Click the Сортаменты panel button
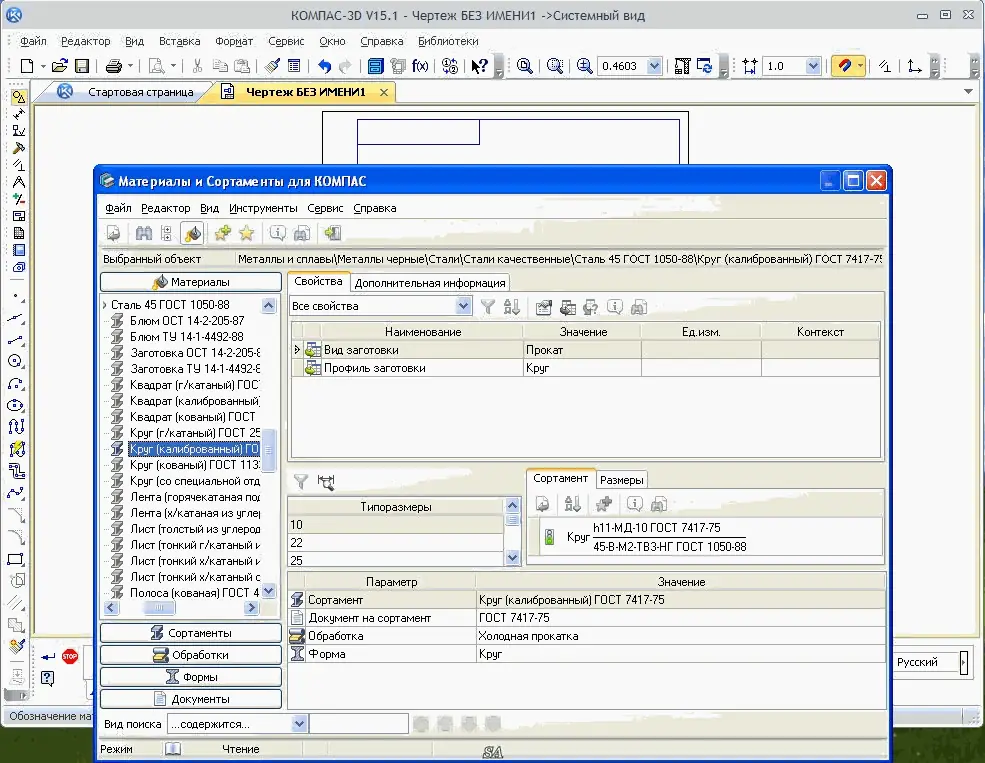985x763 pixels. tap(191, 633)
